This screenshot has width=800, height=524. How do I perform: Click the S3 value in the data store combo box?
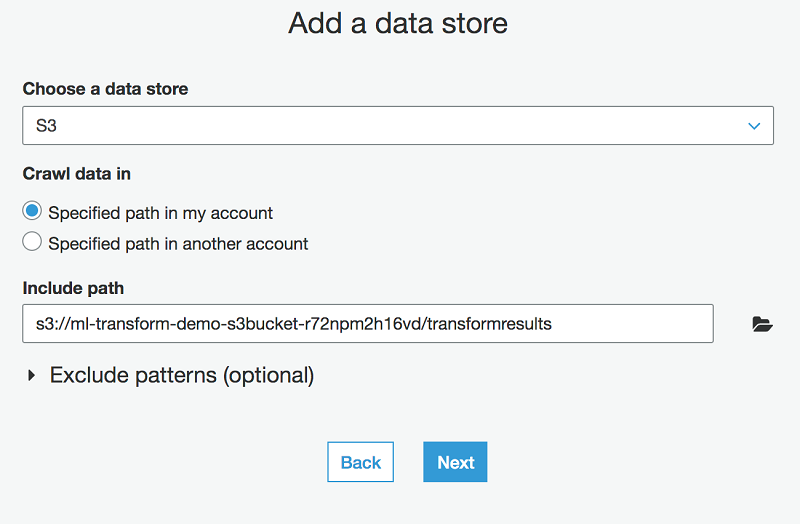(x=46, y=127)
